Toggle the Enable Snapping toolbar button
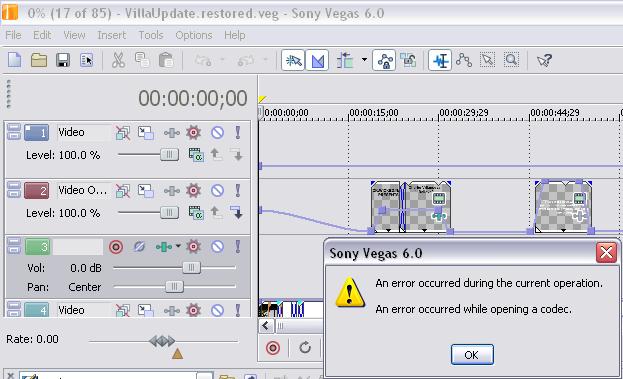The image size is (623, 379). pos(293,60)
